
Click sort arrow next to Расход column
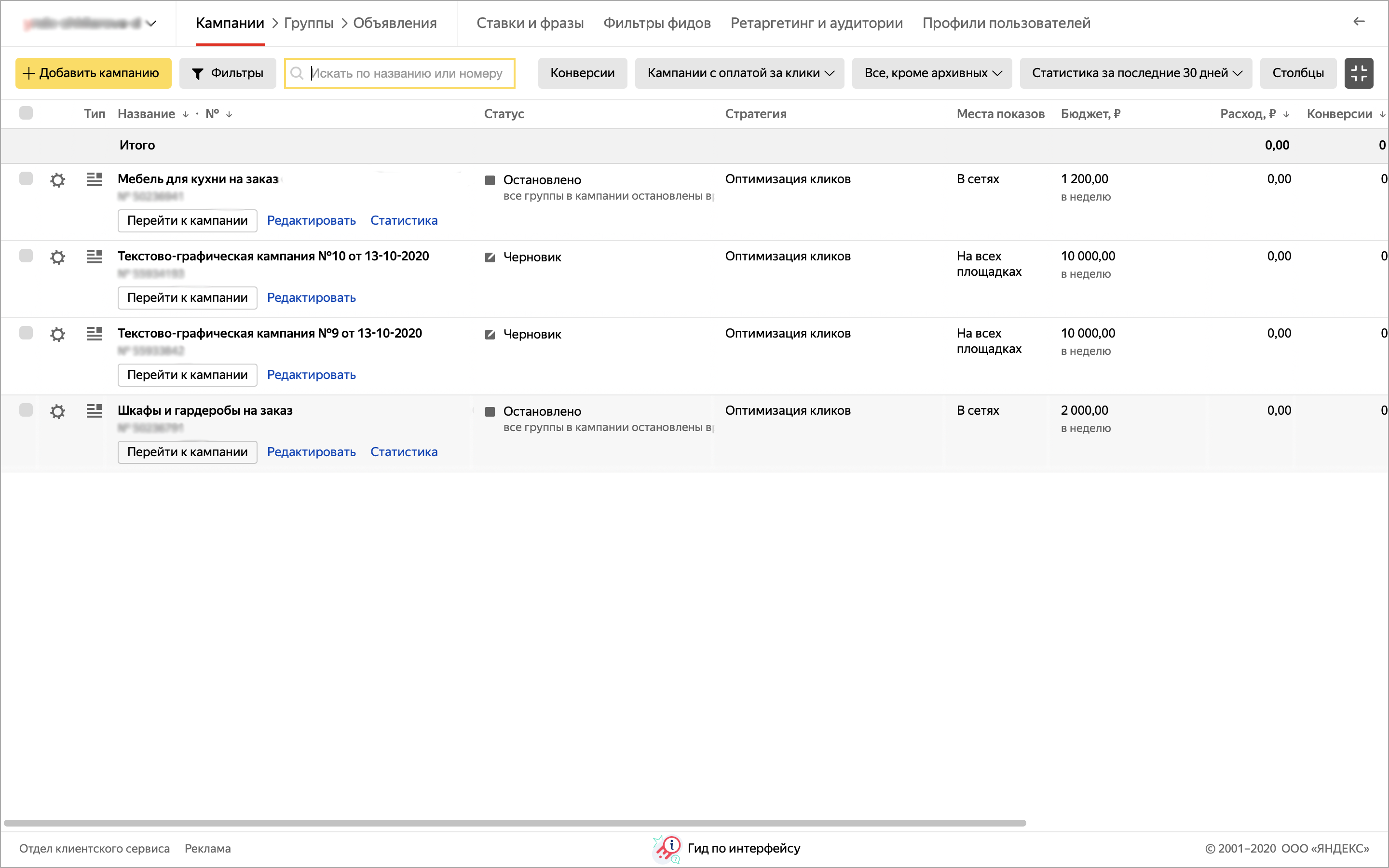pos(1286,114)
